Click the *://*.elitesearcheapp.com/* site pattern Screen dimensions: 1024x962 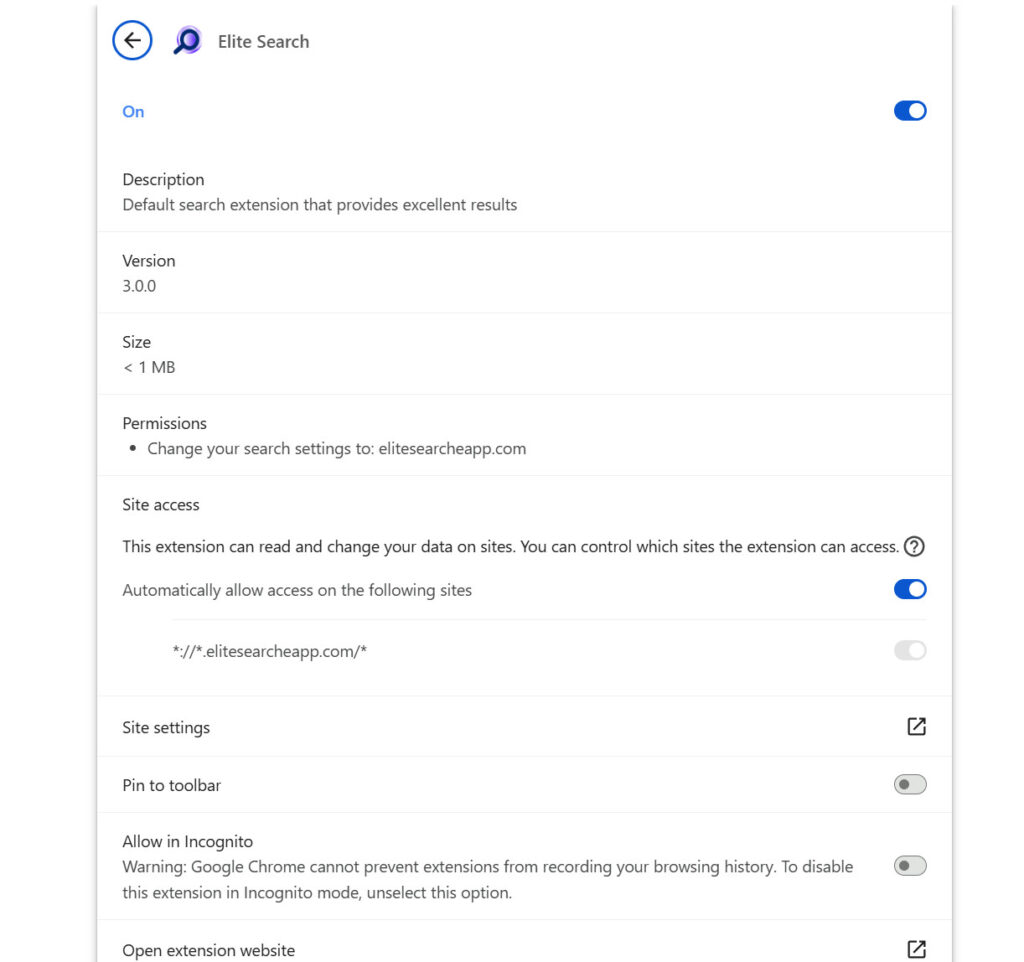pyautogui.click(x=270, y=652)
